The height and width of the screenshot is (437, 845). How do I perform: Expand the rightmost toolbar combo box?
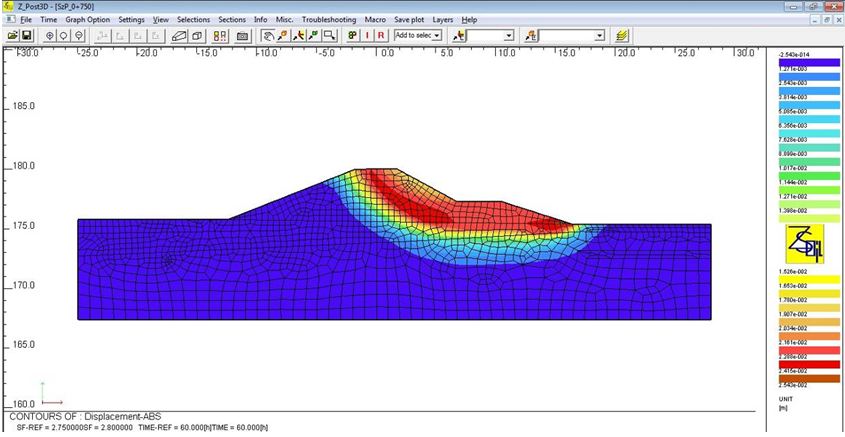tap(599, 35)
